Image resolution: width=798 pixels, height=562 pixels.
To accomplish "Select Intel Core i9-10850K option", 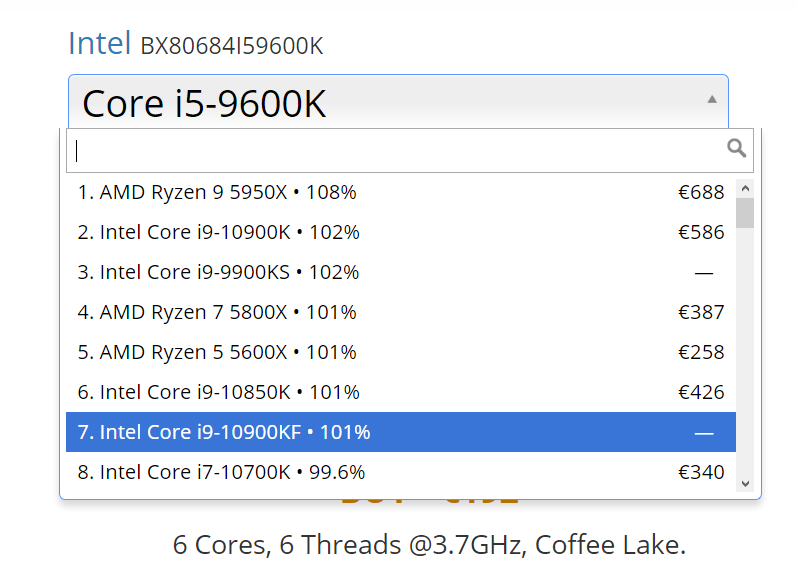I will (x=401, y=392).
